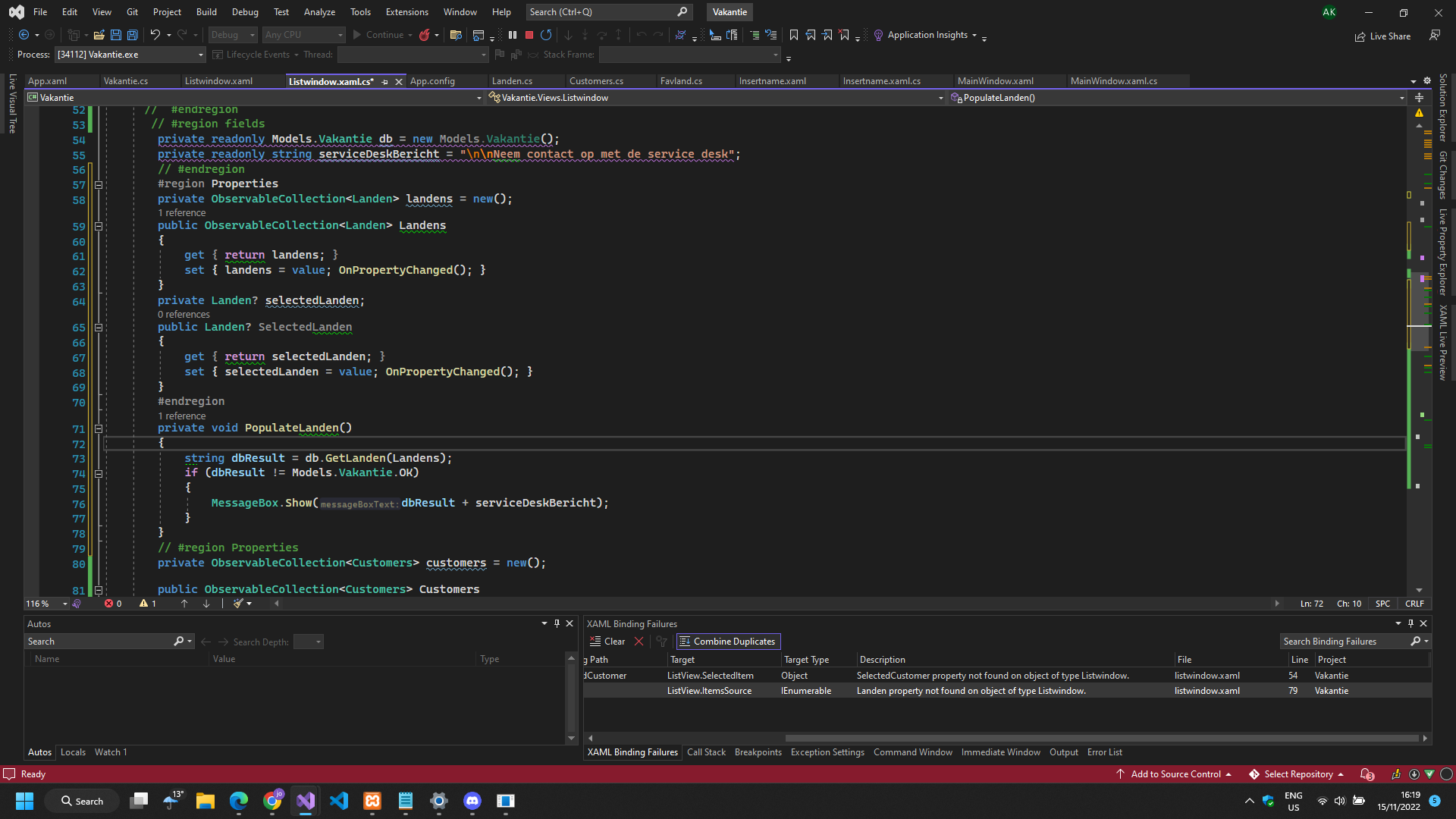Image resolution: width=1456 pixels, height=819 pixels.
Task: Stop the debugging session
Action: [529, 35]
